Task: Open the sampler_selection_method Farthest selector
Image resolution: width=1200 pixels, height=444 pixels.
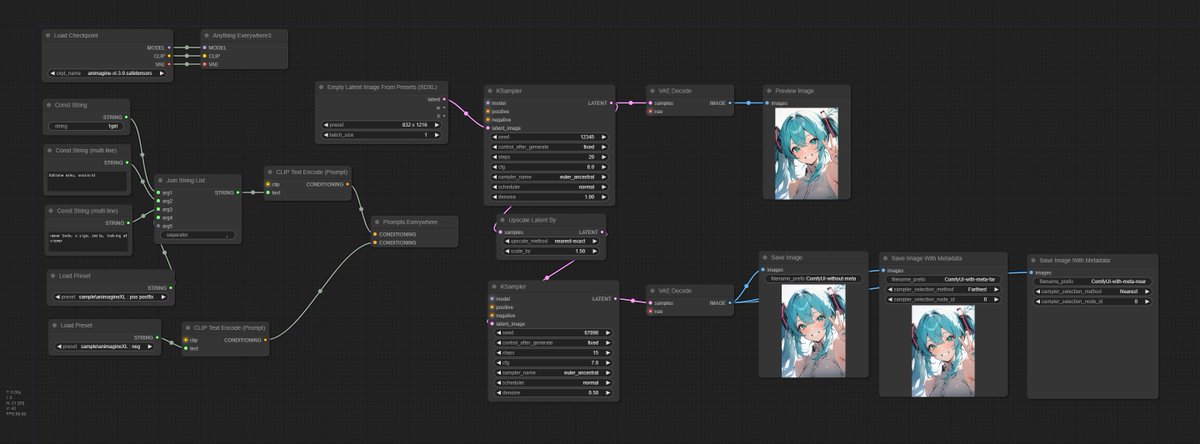Action: 941,289
